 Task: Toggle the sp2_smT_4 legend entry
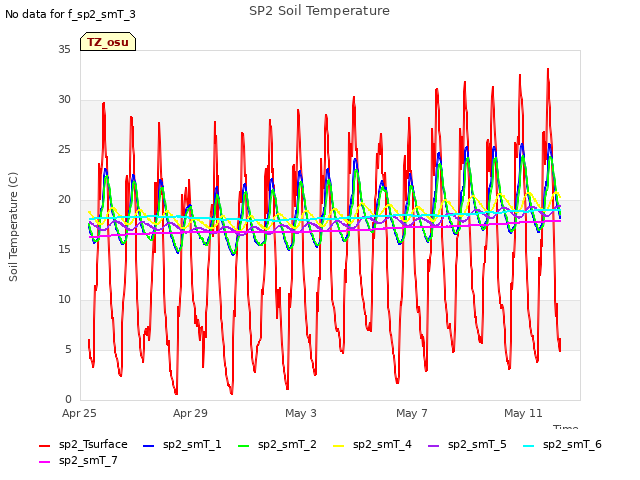(x=372, y=444)
